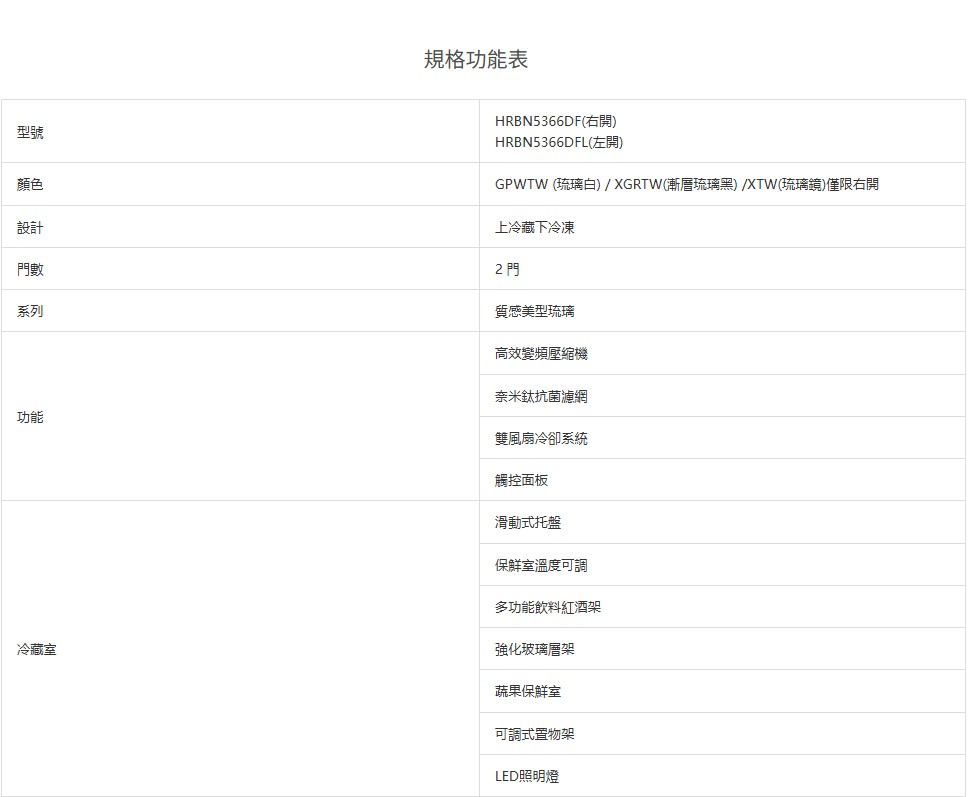Click the 規格功能表 heading

pyautogui.click(x=476, y=60)
